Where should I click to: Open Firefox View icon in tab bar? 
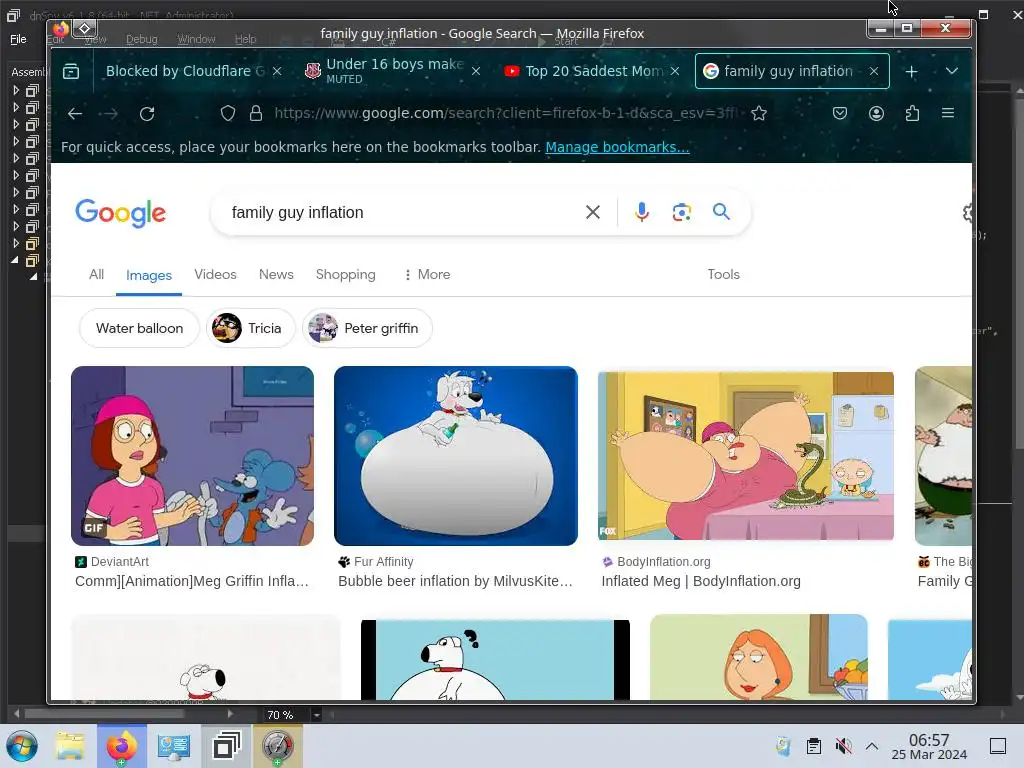71,71
